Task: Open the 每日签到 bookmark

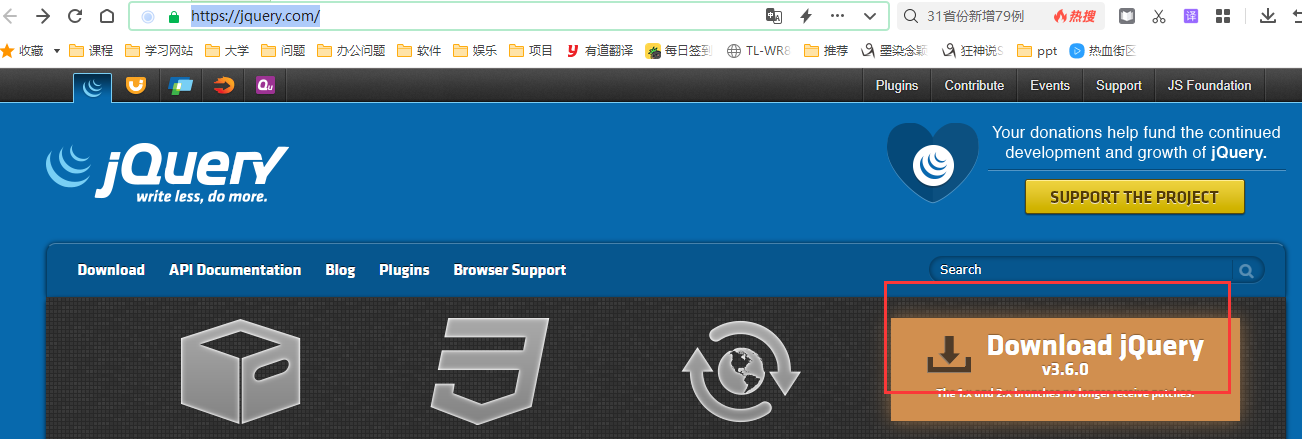Action: tap(680, 50)
